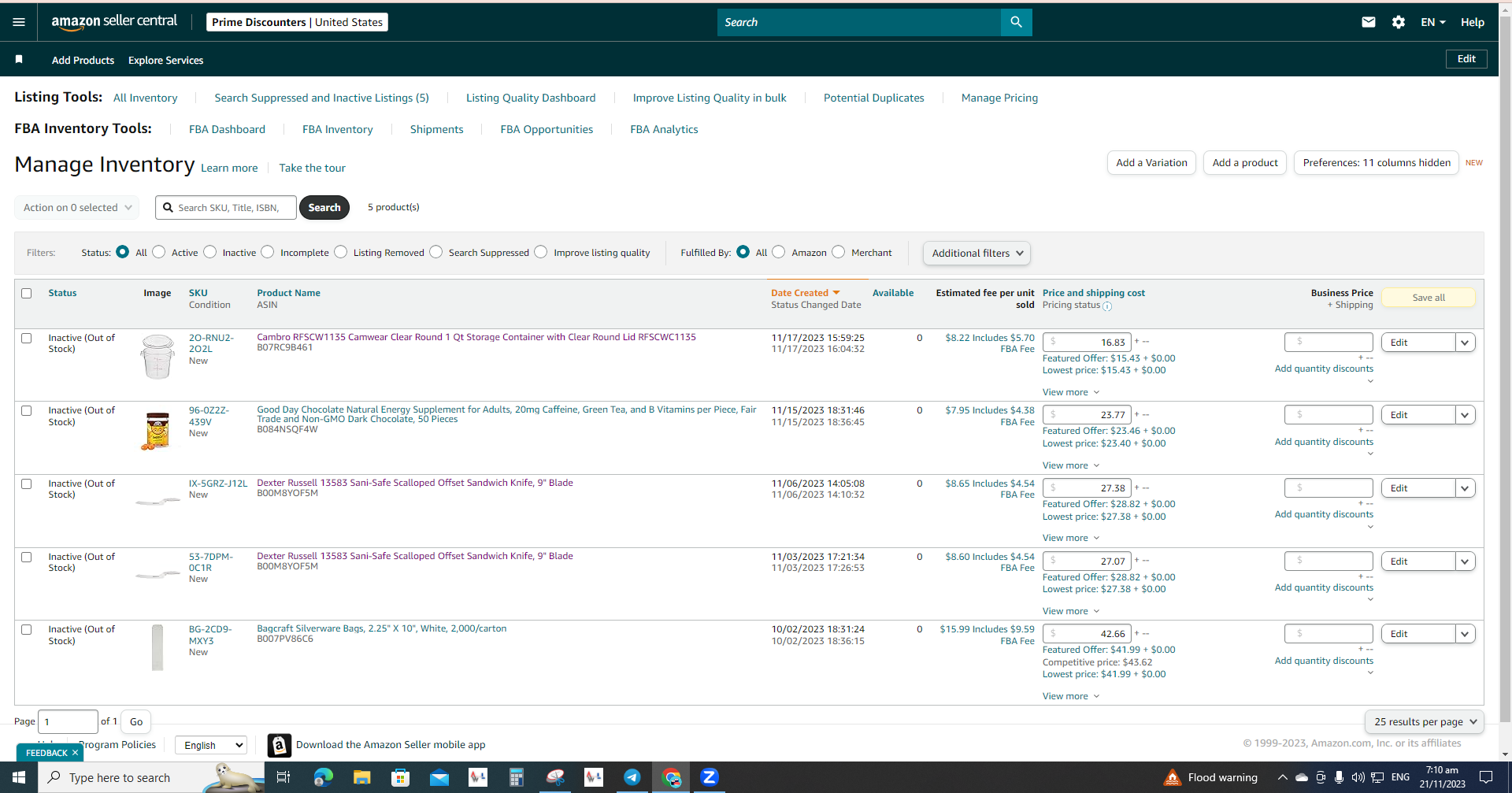
Task: Sort by the Date Created column
Action: point(805,293)
